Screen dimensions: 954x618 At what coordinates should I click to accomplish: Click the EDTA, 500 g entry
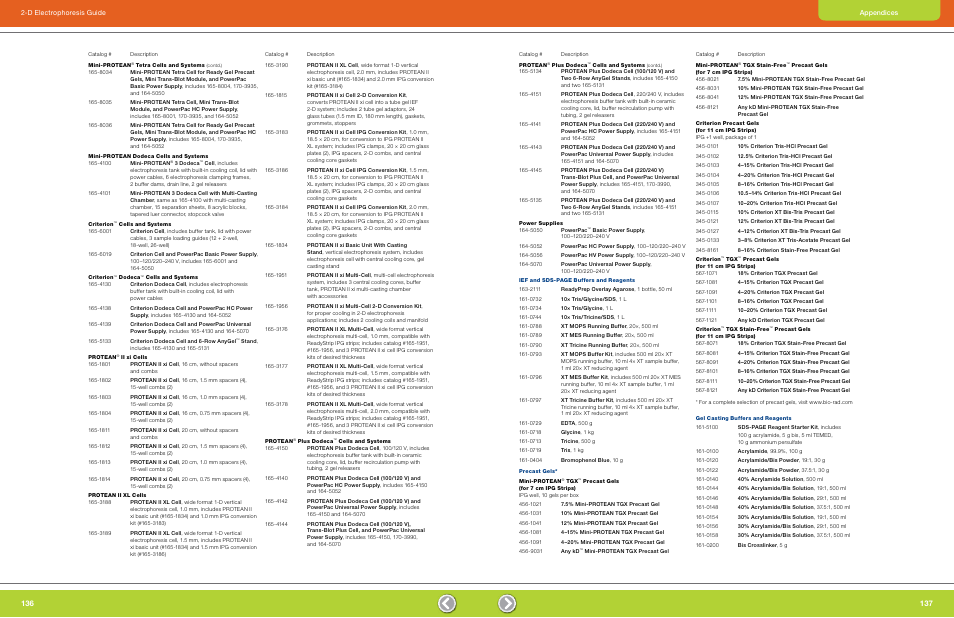tap(576, 423)
